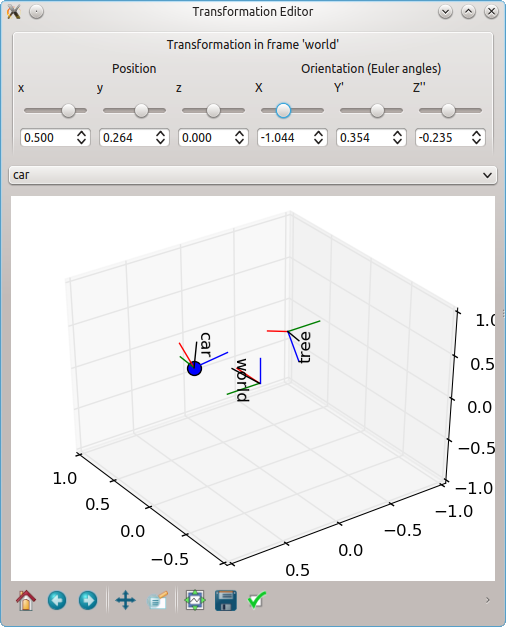Click the Home reset view icon
The width and height of the screenshot is (506, 627).
tap(26, 600)
